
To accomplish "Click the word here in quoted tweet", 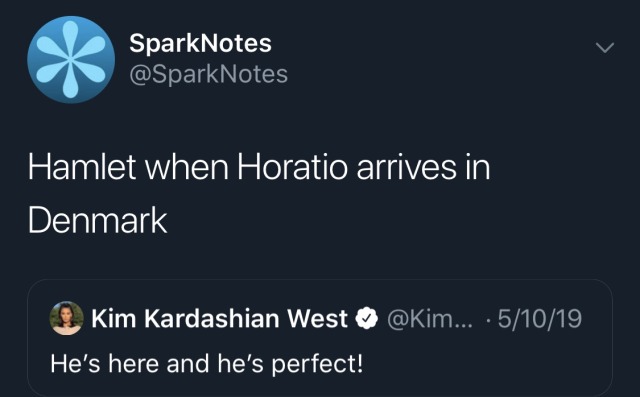I will [133, 364].
